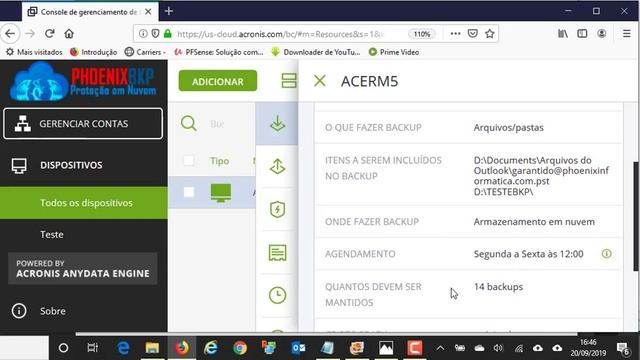640x360 pixels.
Task: Click the green monitor device icon
Action: click(221, 193)
